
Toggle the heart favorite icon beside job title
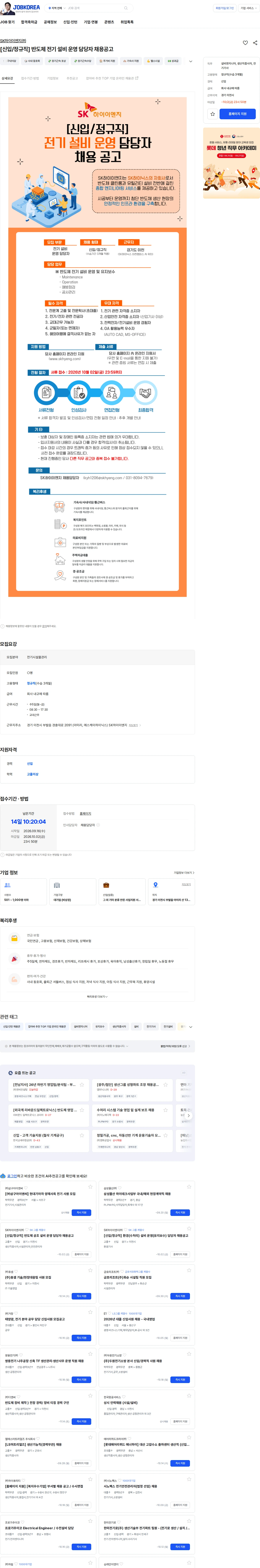pyautogui.click(x=245, y=43)
